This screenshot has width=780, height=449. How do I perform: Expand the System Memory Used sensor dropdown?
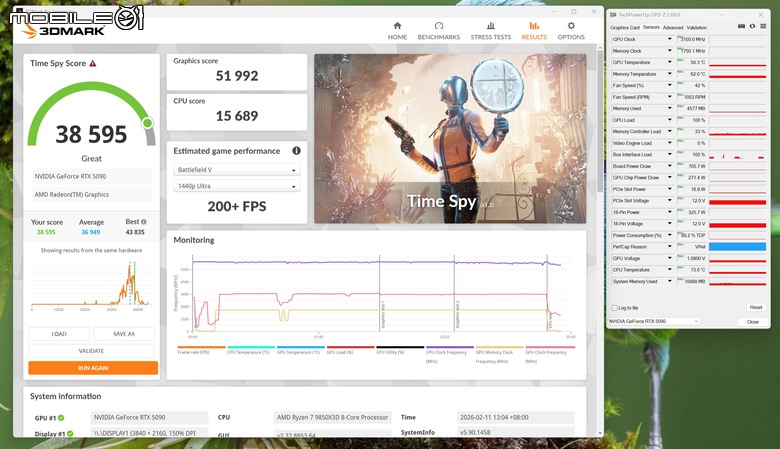point(670,281)
